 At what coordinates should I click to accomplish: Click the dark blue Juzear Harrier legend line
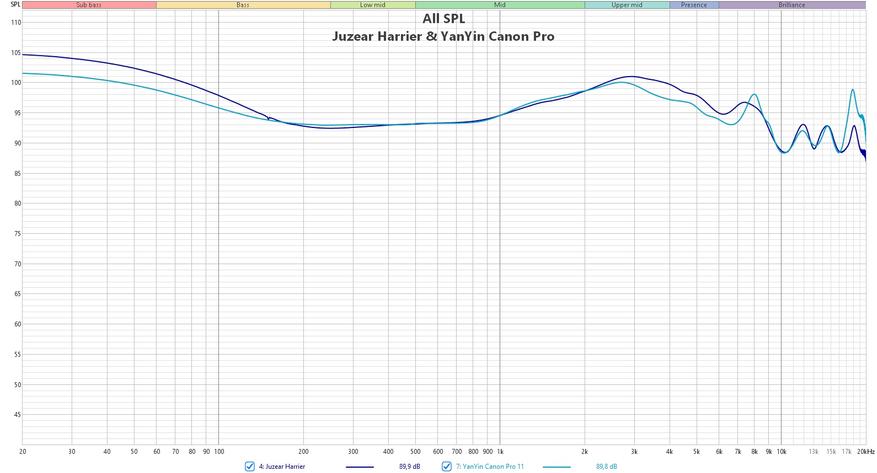[x=360, y=467]
